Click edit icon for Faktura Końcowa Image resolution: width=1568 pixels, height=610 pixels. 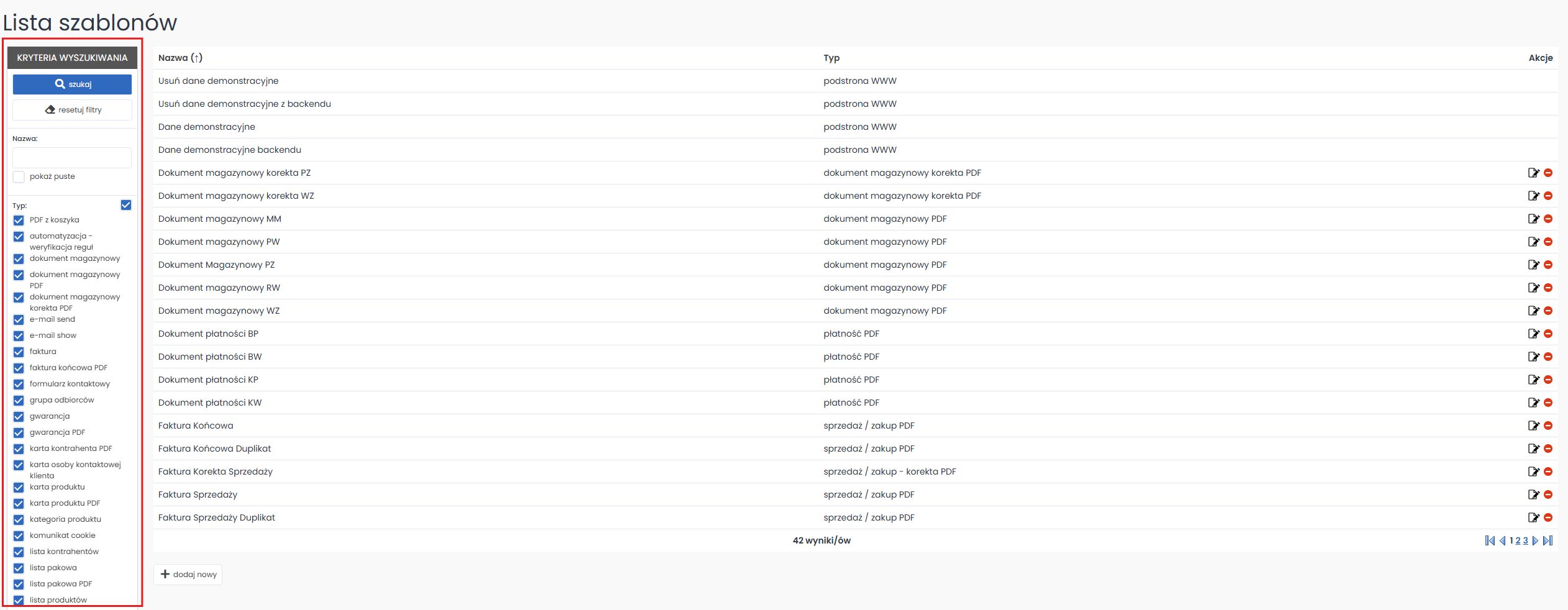[x=1533, y=426]
